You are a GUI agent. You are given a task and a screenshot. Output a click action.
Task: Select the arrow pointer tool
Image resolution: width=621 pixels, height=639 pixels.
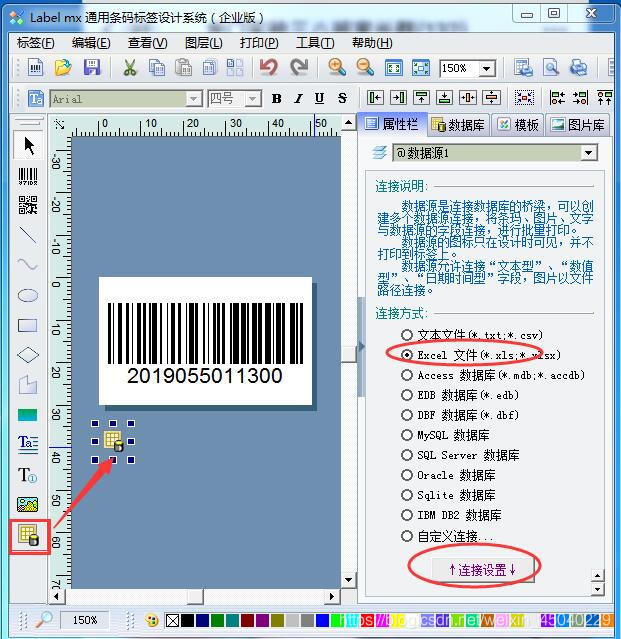(28, 145)
